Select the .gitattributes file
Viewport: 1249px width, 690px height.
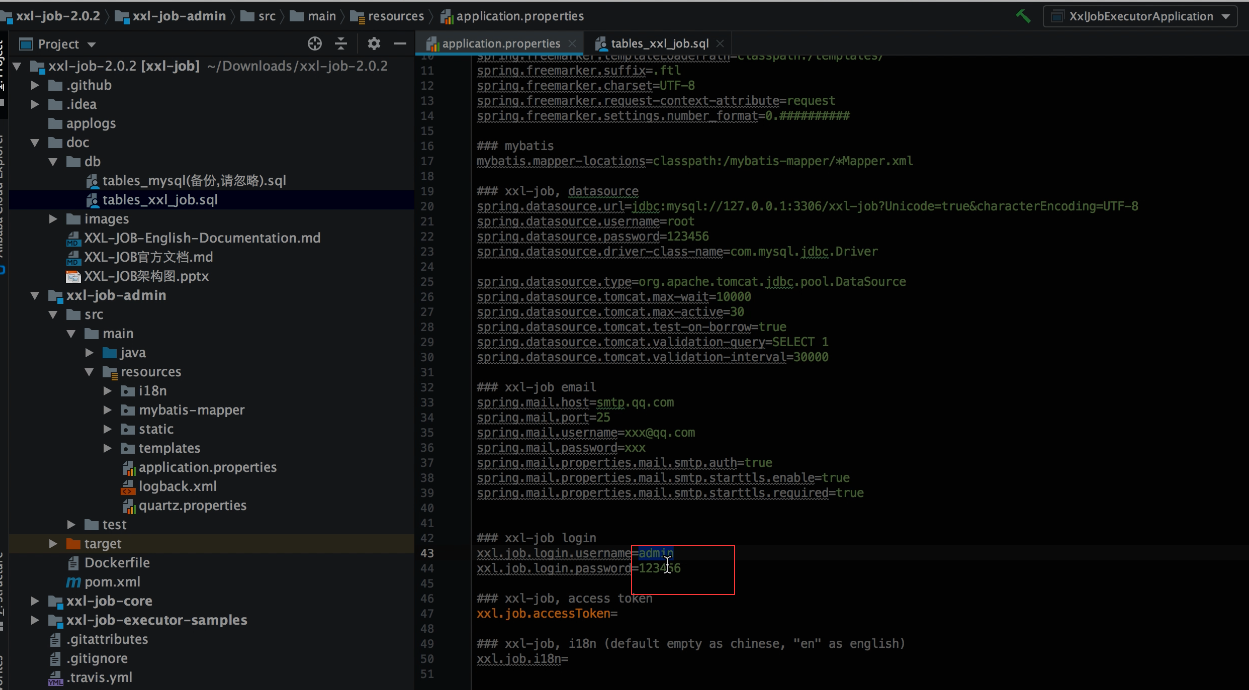point(107,639)
